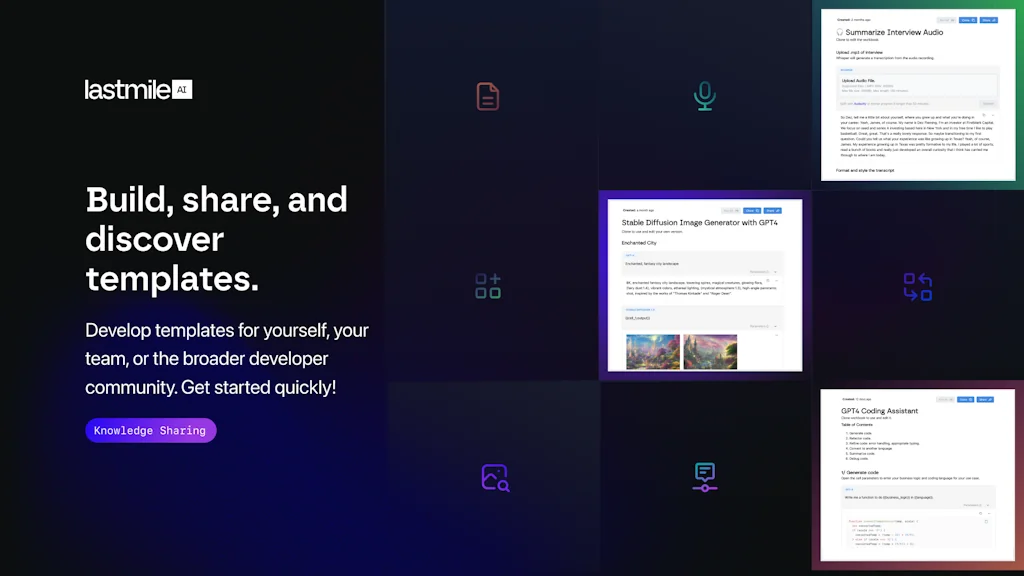Viewport: 1024px width, 576px height.
Task: Click the 'Summarize Interview Audio' title
Action: [894, 32]
